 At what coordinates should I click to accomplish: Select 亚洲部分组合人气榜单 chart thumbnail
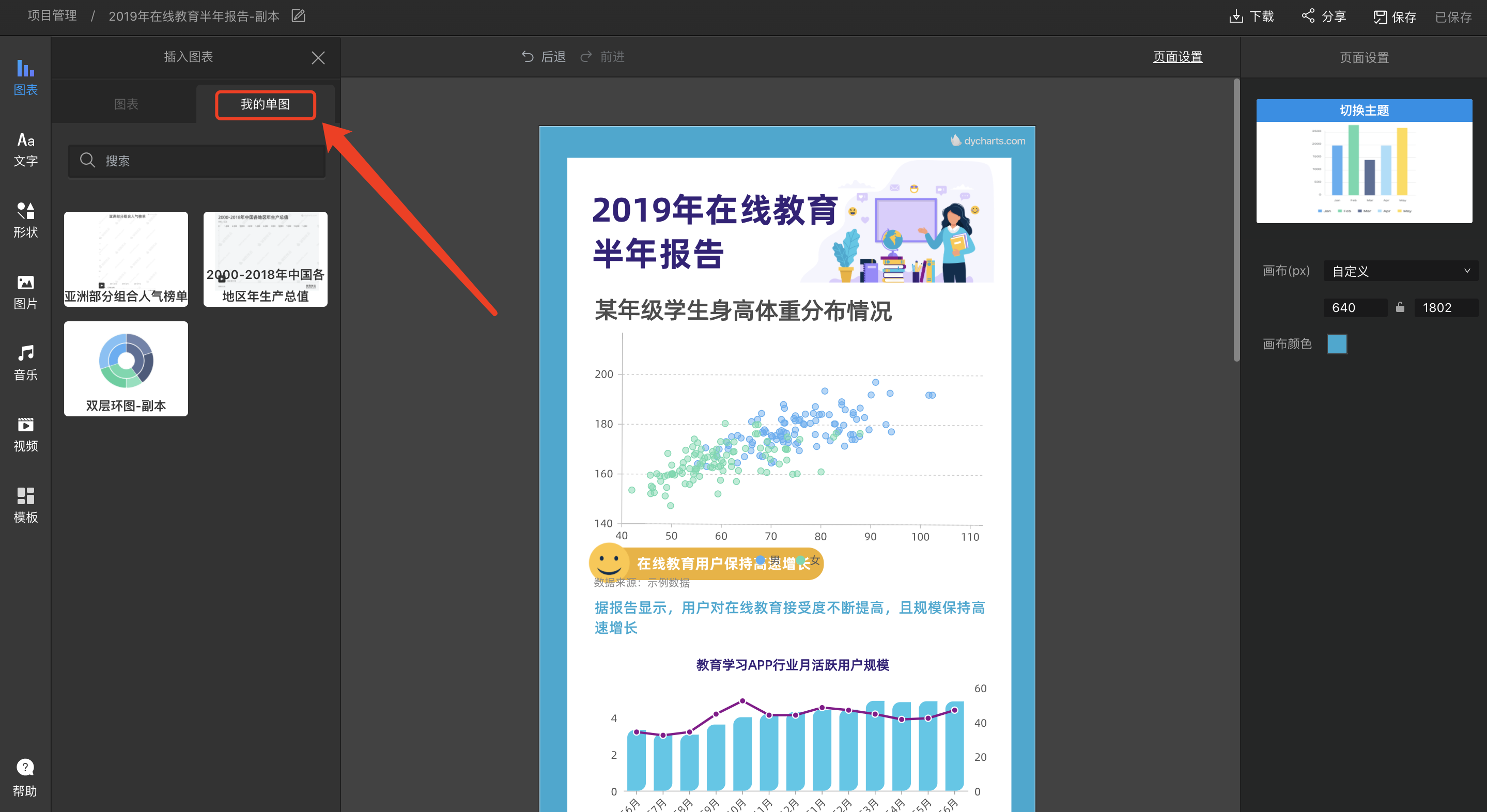126,259
